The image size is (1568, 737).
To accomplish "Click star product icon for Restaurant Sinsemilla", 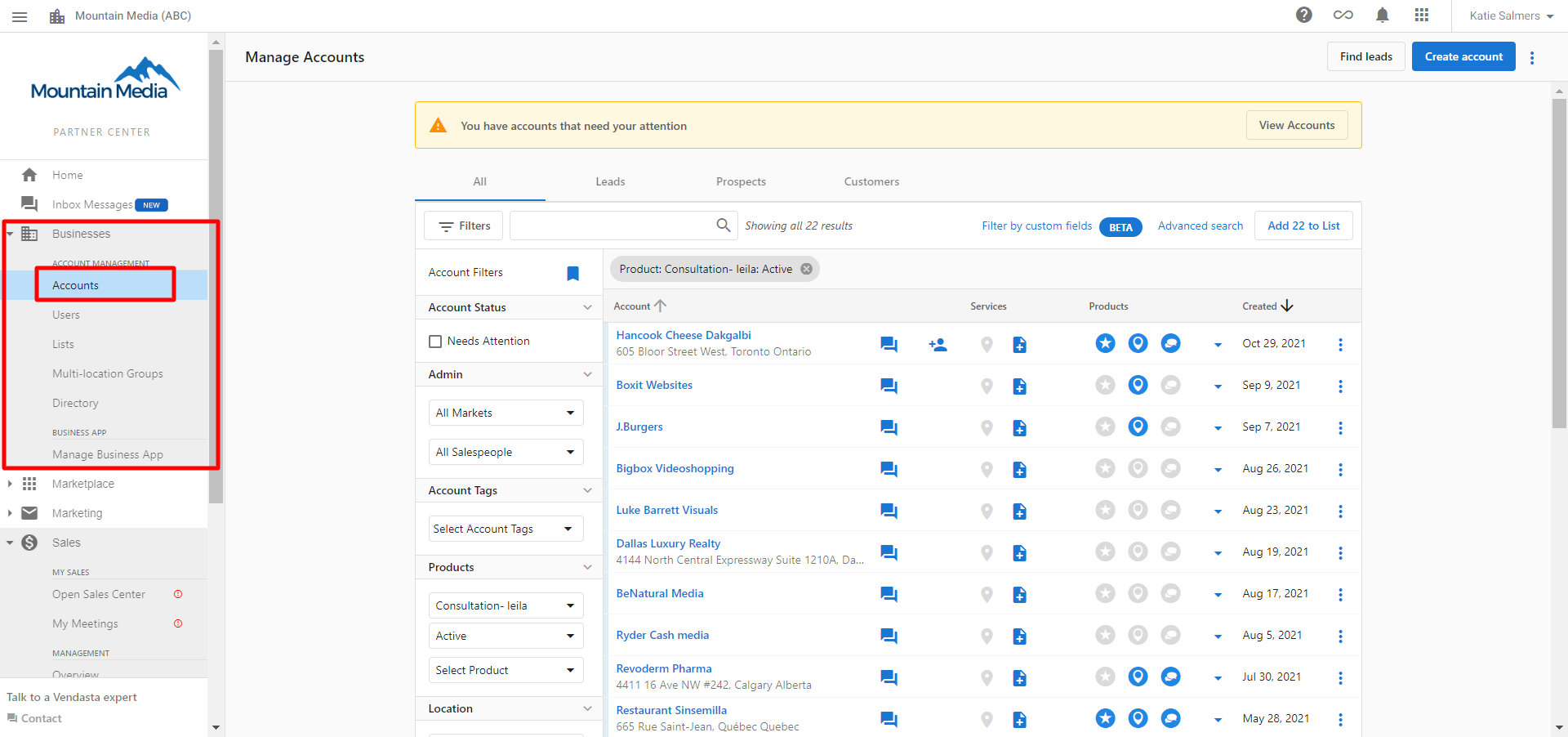I will click(x=1105, y=718).
